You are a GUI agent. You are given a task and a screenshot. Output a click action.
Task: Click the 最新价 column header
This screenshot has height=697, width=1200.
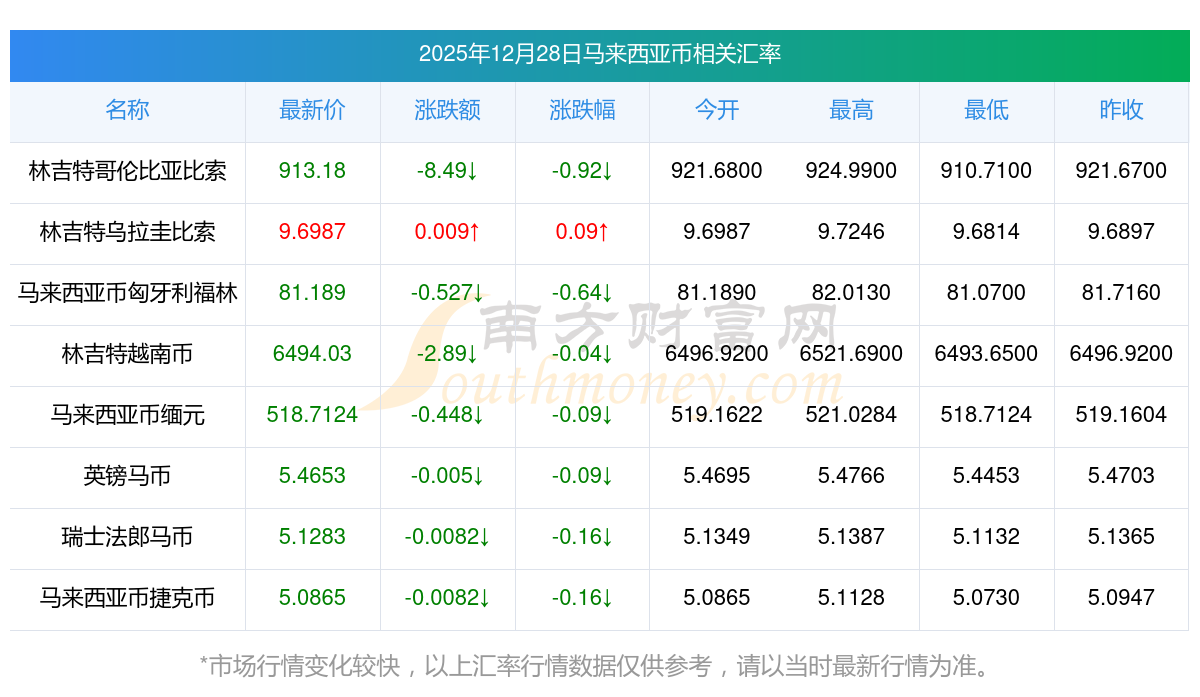point(312,110)
